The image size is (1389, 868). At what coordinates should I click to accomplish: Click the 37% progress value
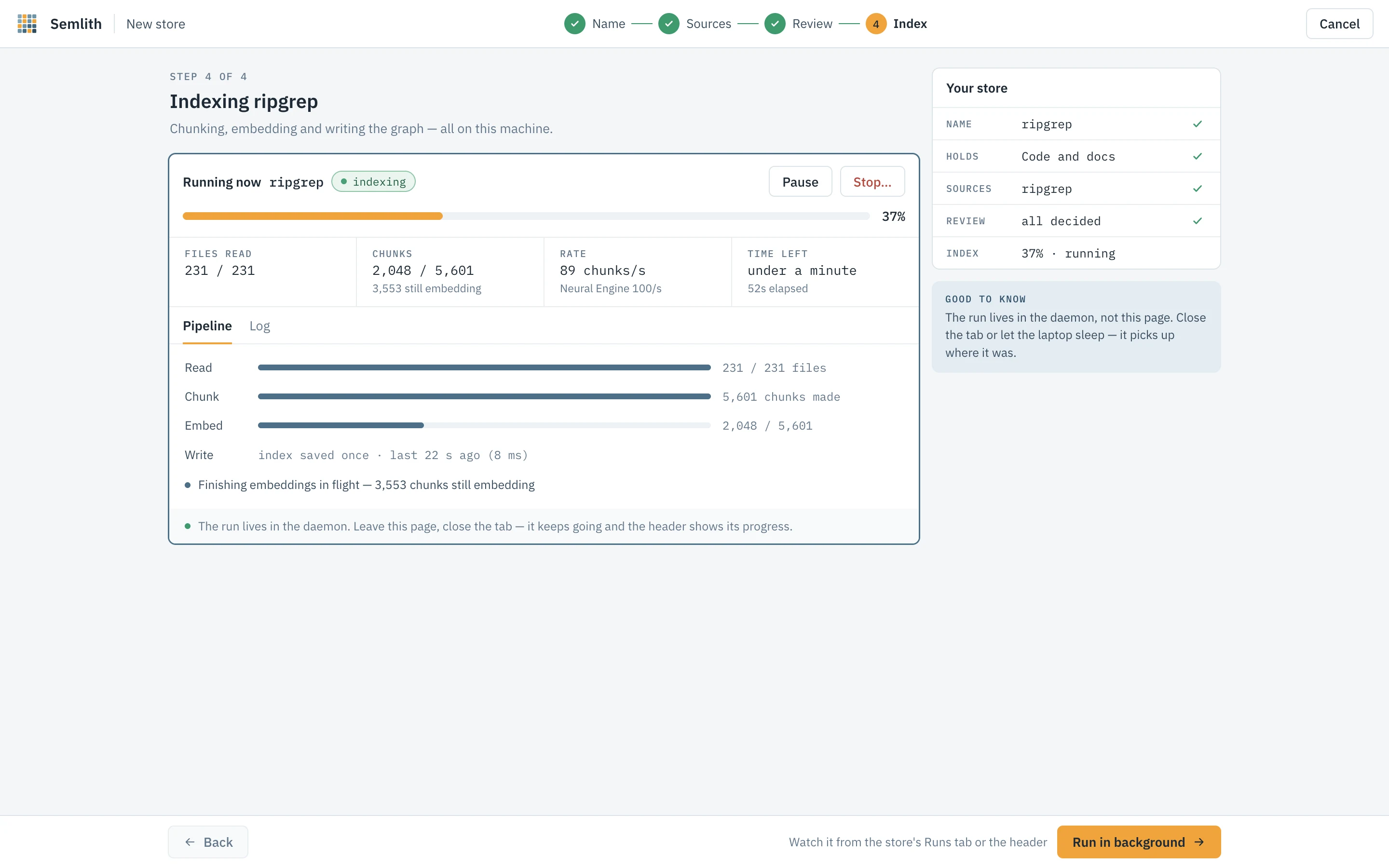coord(893,217)
